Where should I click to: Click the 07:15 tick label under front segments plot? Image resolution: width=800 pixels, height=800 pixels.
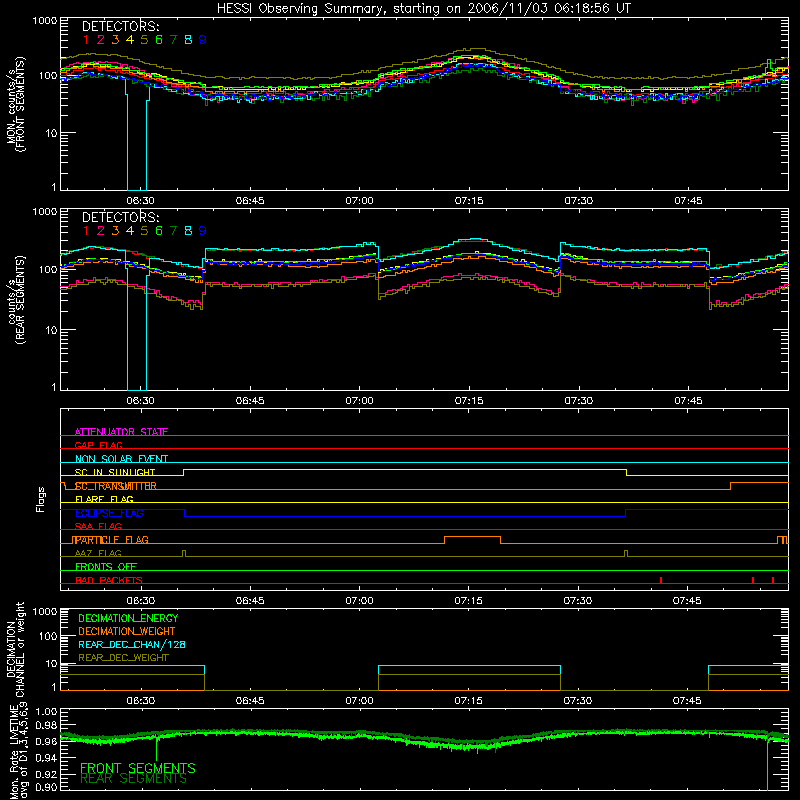[x=469, y=201]
